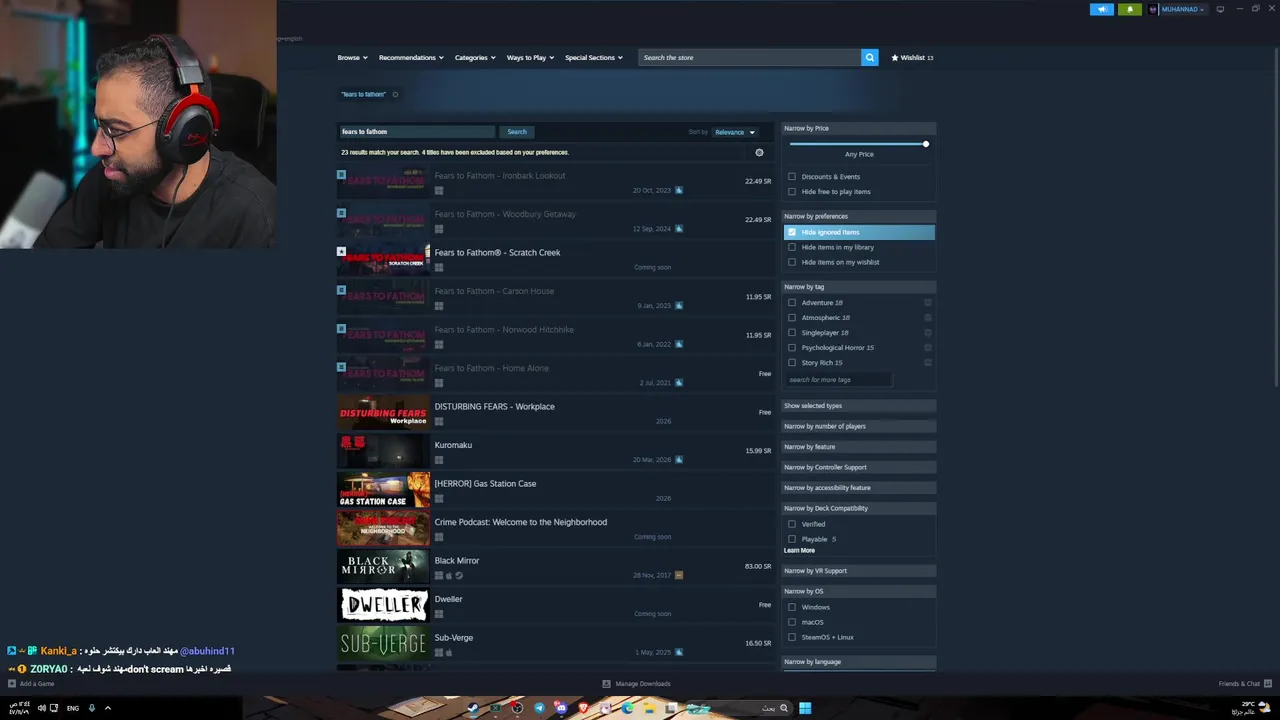Click owned marker on Woodbury Getaway thumbnail
Viewport: 1280px width, 720px height.
[341, 213]
